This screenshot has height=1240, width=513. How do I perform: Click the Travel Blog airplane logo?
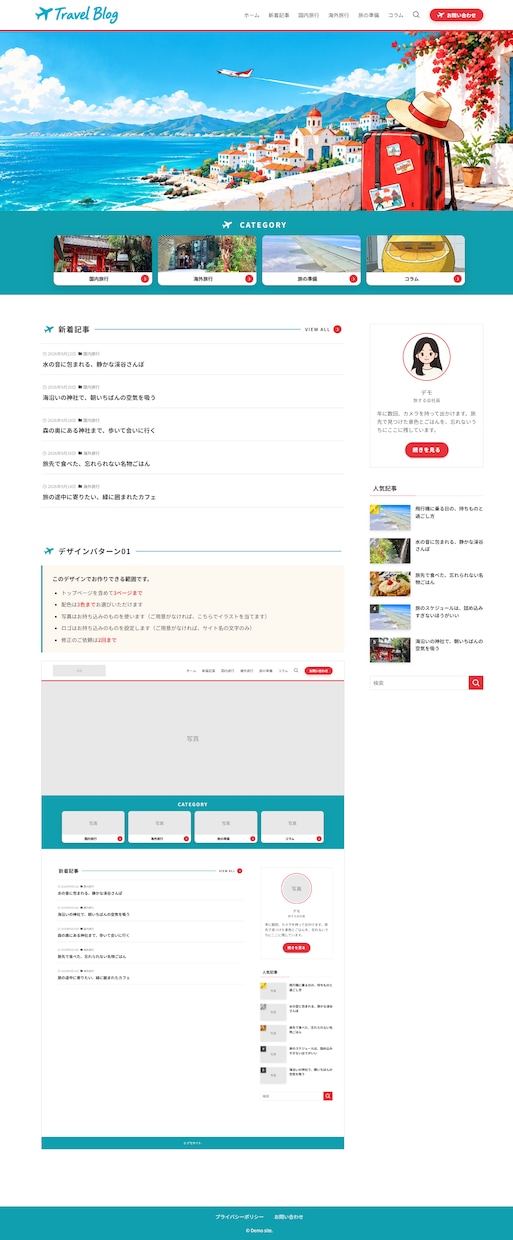[76, 14]
